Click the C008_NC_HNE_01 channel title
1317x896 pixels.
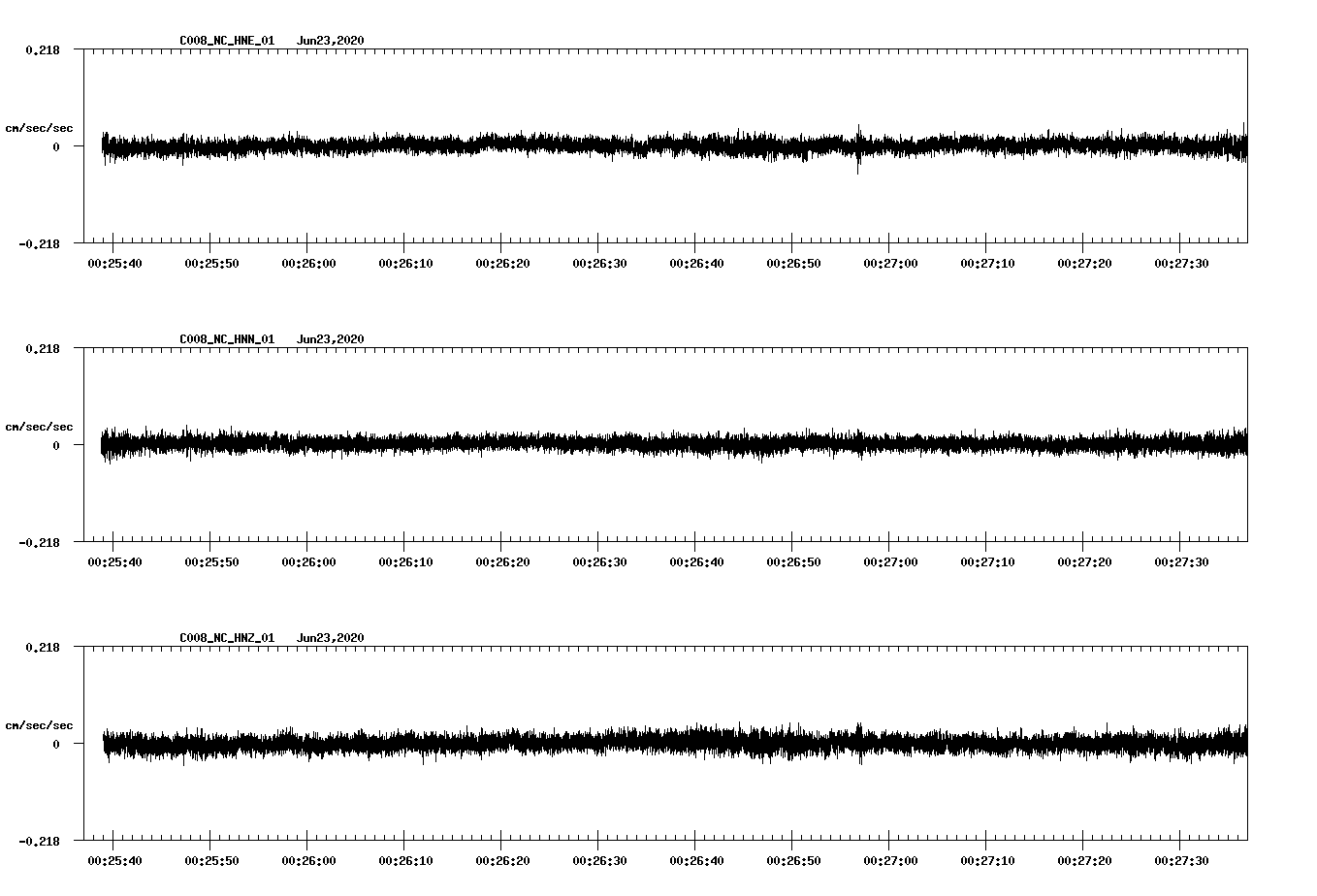coord(227,41)
